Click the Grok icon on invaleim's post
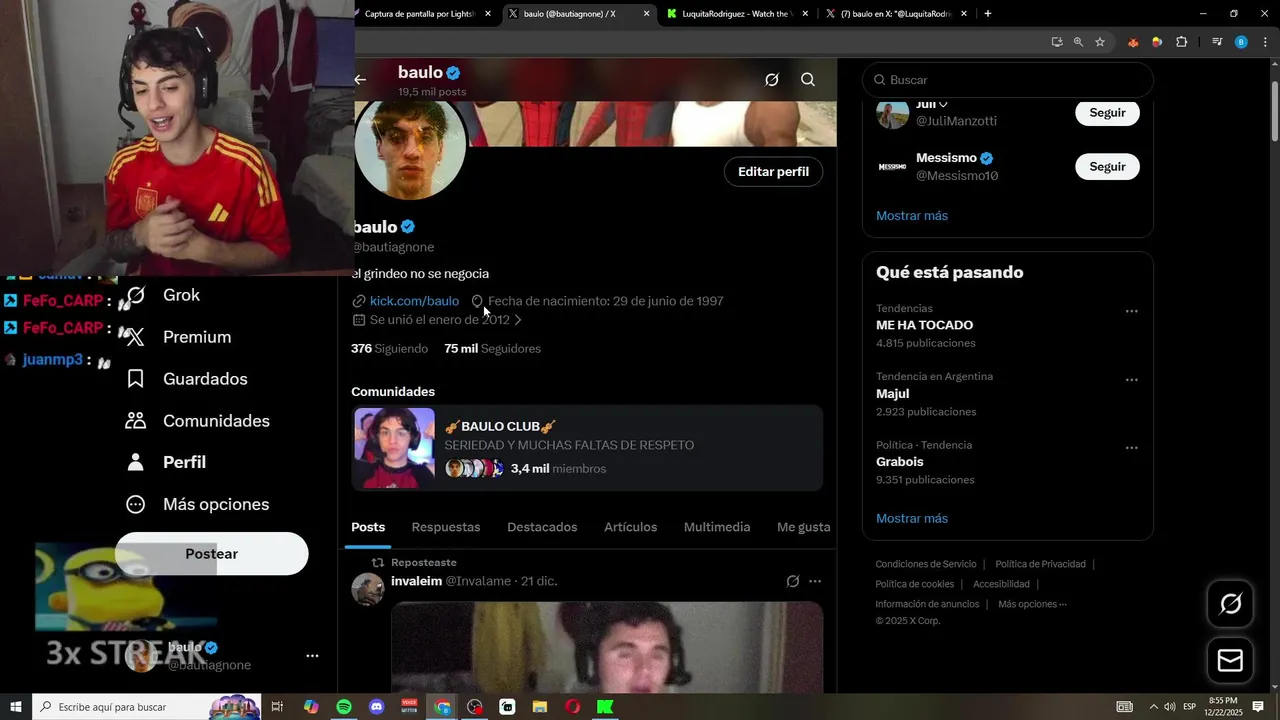Screen dimensions: 1280x720 point(793,581)
